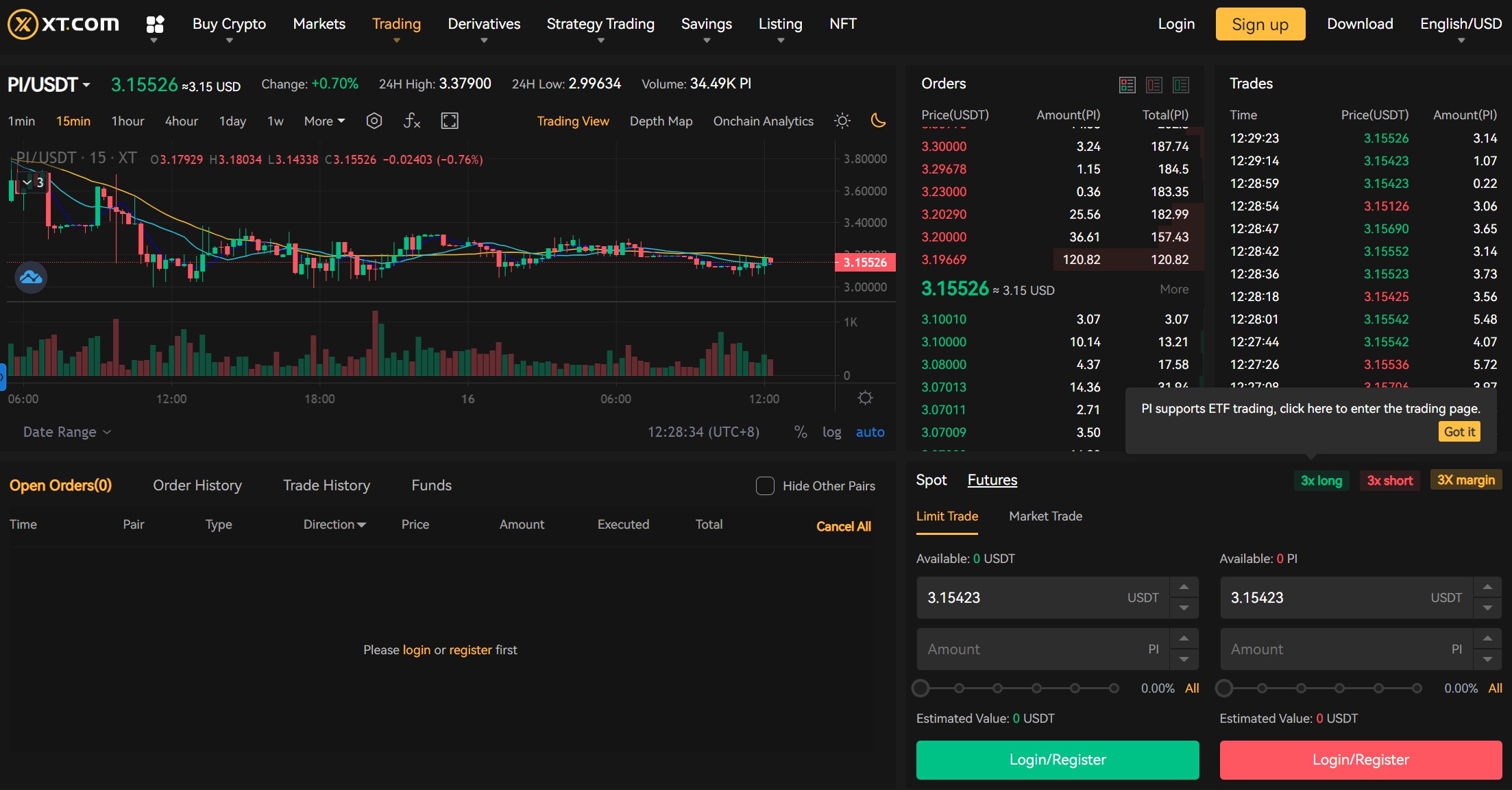
Task: Expand the Direction filter dropdown
Action: 334,524
